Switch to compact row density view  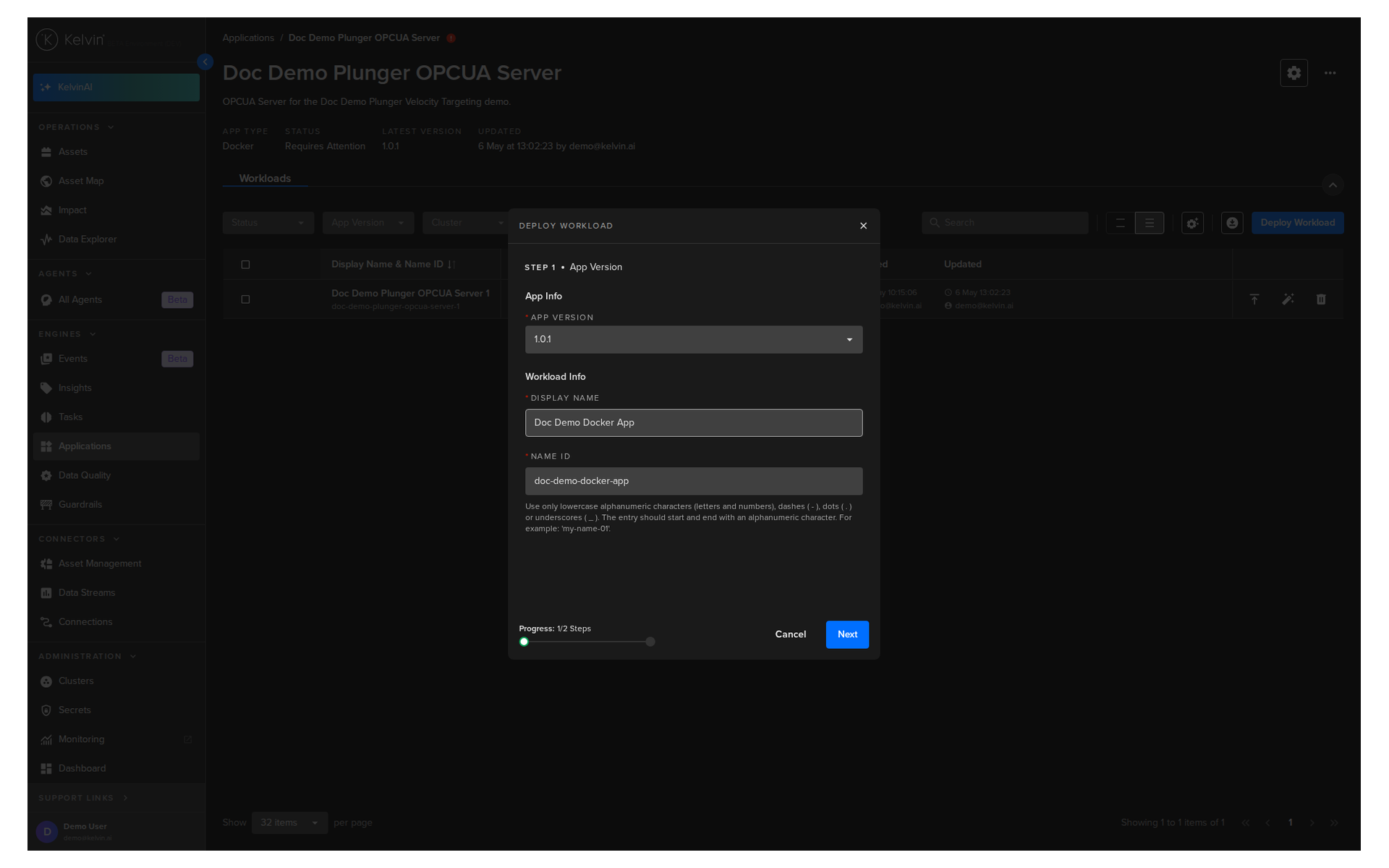tap(1121, 223)
